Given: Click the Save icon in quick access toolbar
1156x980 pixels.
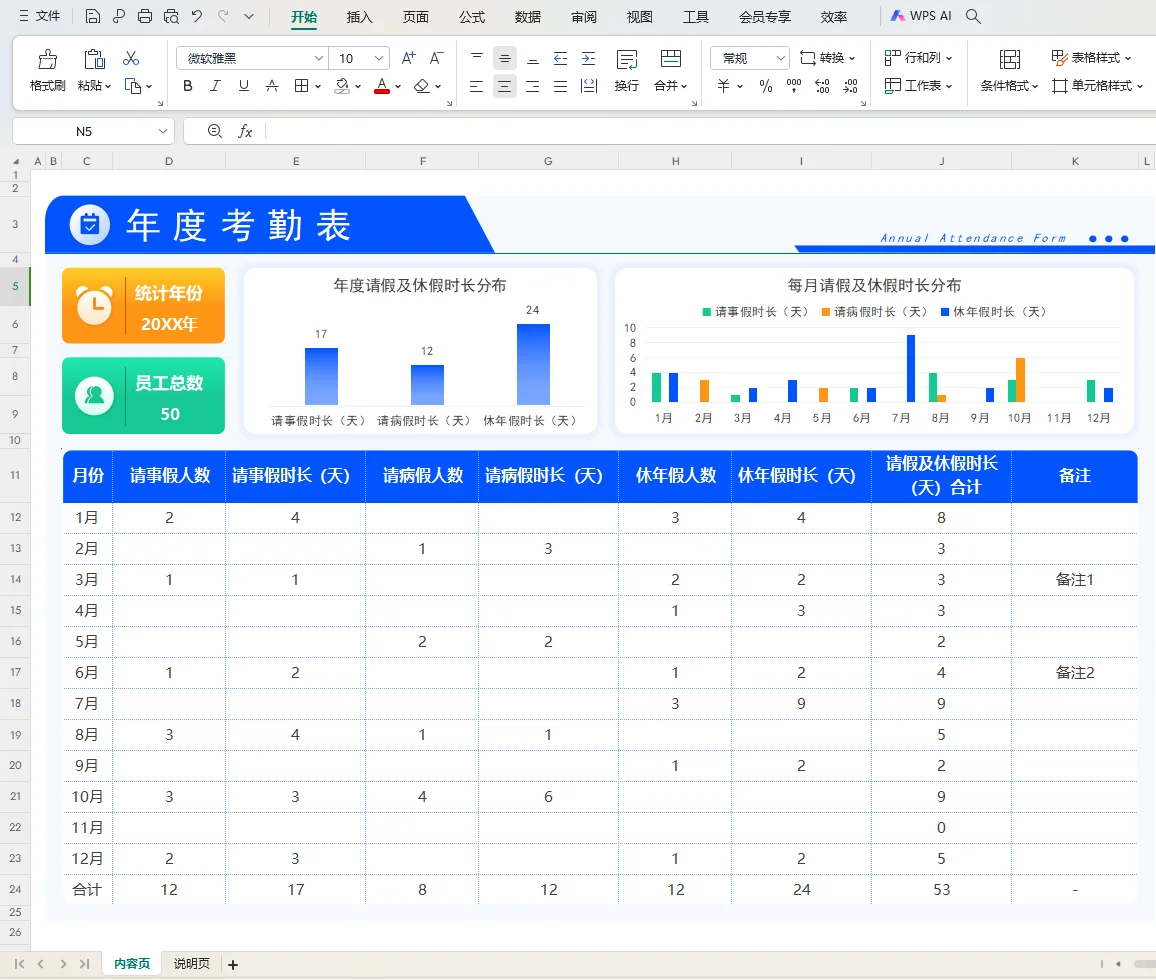Looking at the screenshot, I should [93, 16].
